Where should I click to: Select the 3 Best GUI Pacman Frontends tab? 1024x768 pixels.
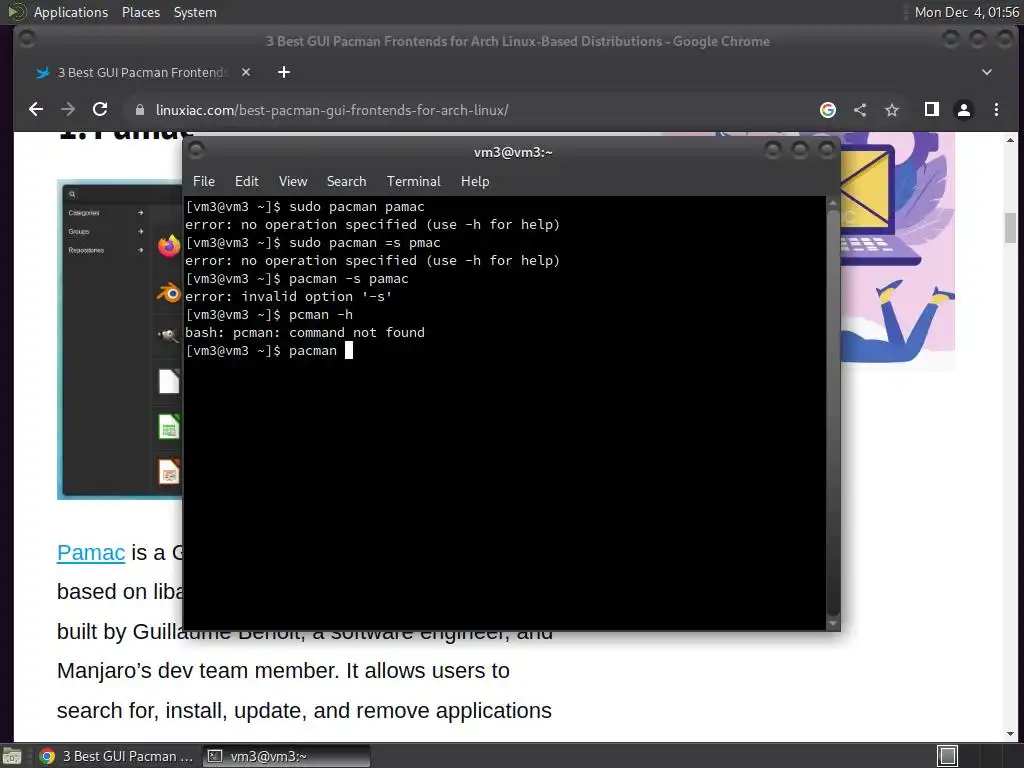[x=141, y=72]
